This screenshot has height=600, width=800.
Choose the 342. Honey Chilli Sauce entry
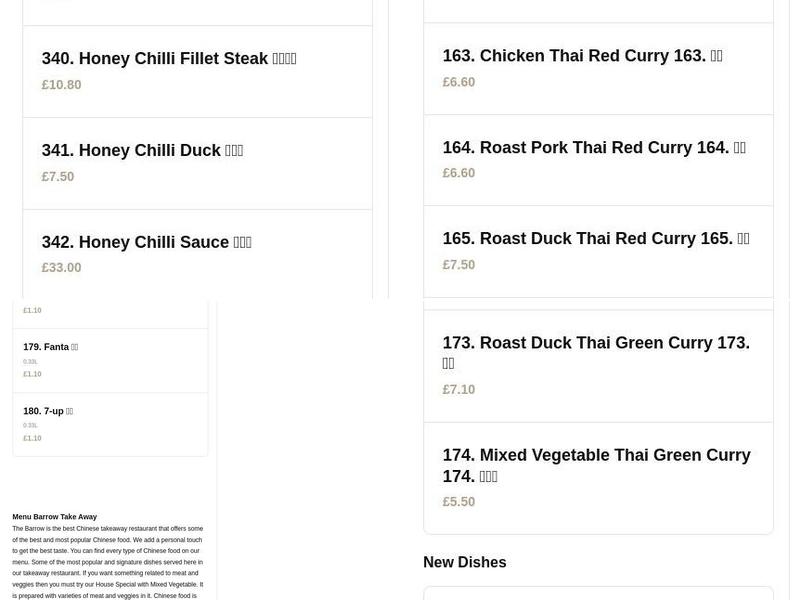click(146, 242)
